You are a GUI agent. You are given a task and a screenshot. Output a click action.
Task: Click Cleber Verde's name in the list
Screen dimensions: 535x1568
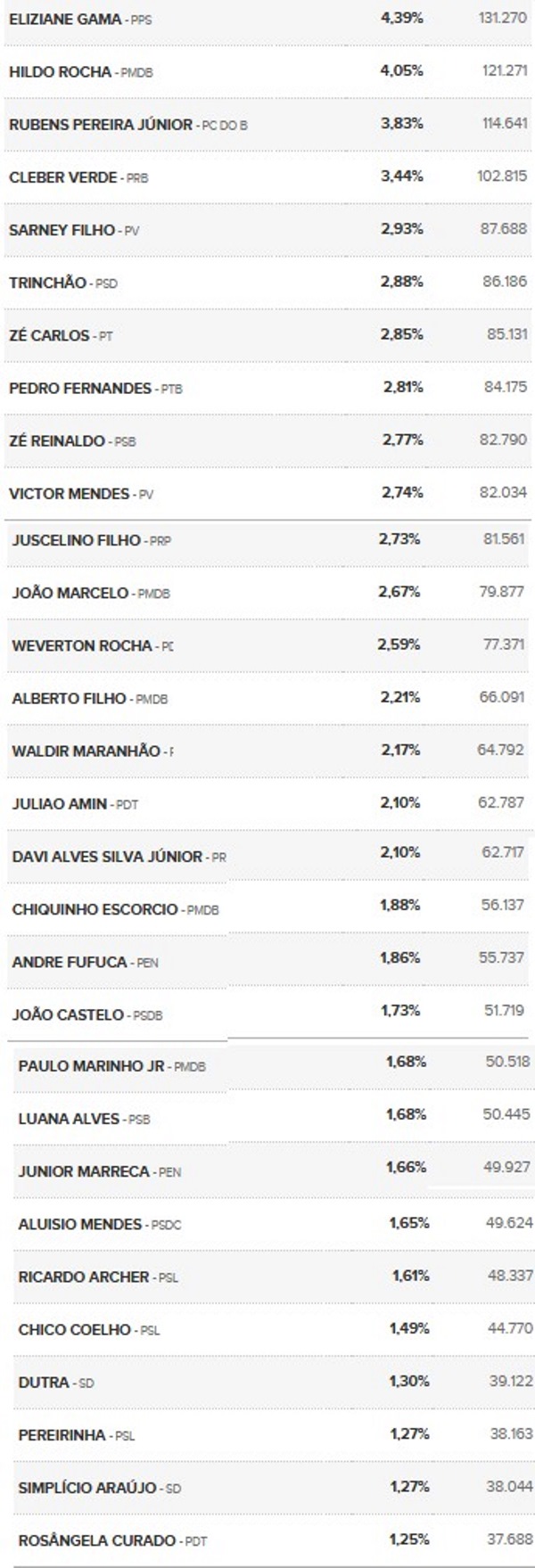62,177
